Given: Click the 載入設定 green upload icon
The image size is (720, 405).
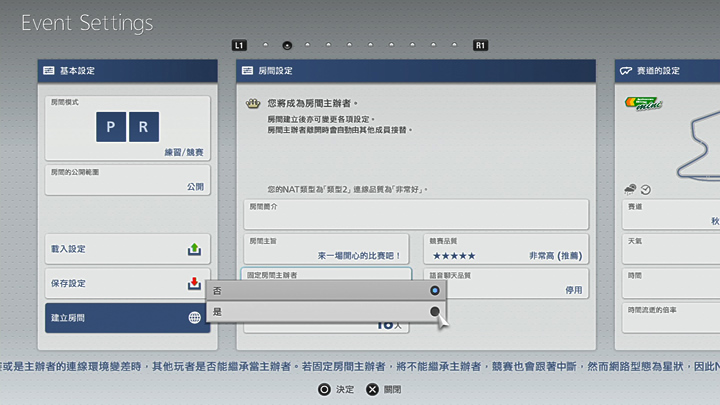Looking at the screenshot, I should [194, 250].
